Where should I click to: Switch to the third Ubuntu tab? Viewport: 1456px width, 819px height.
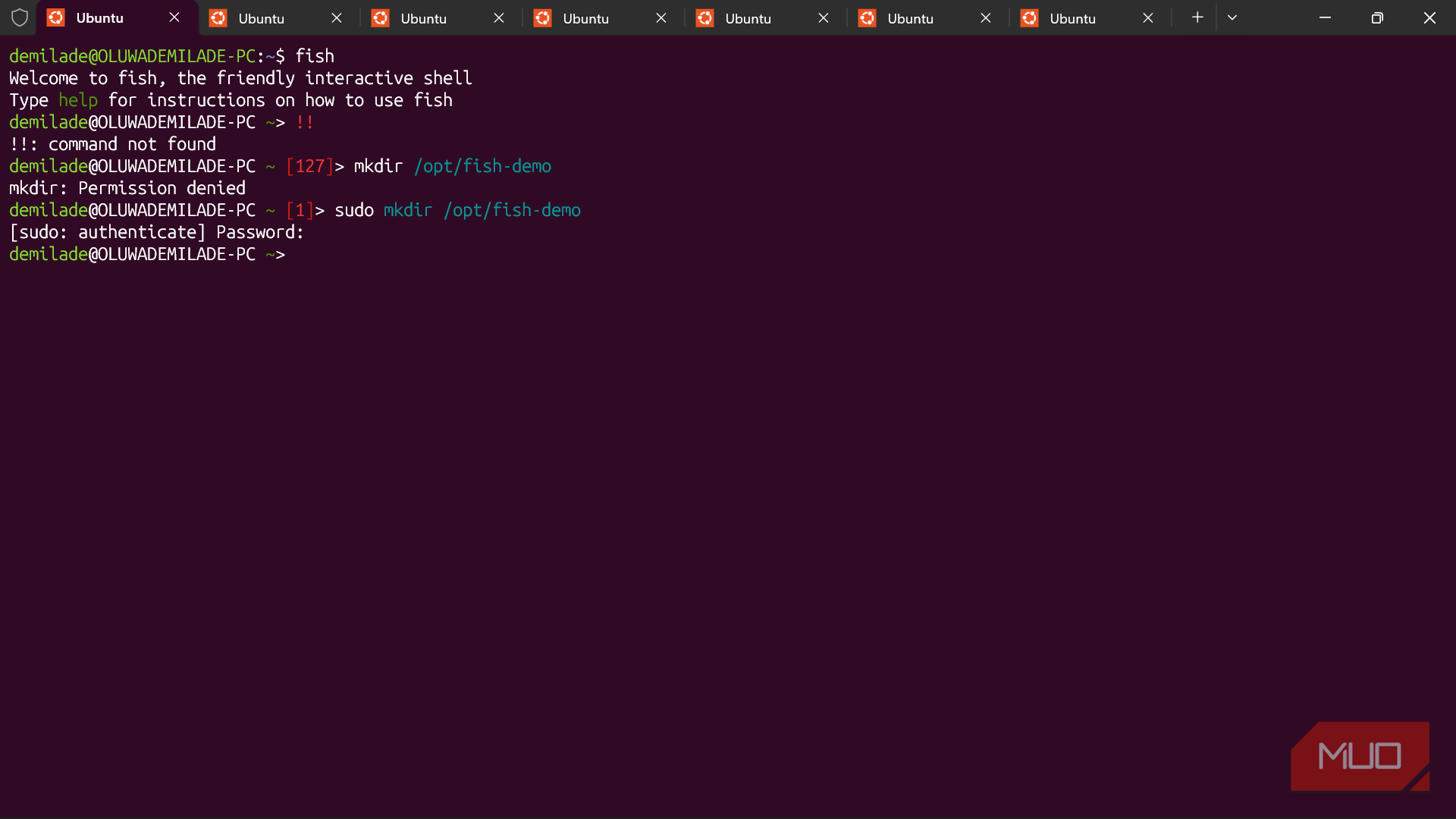click(441, 17)
